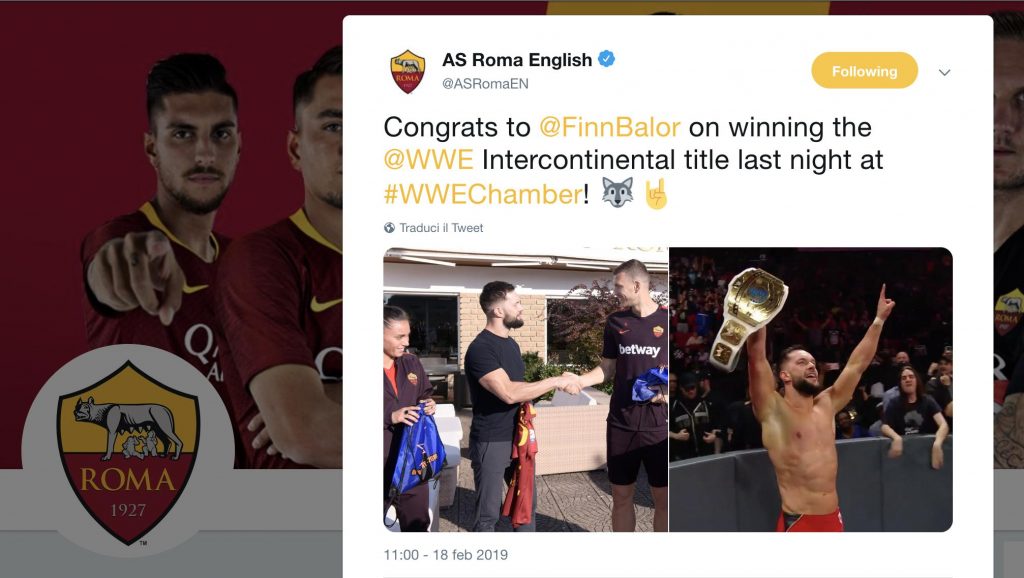The image size is (1024, 578).
Task: Click the Traduci il Tweet translate link
Action: pos(441,228)
